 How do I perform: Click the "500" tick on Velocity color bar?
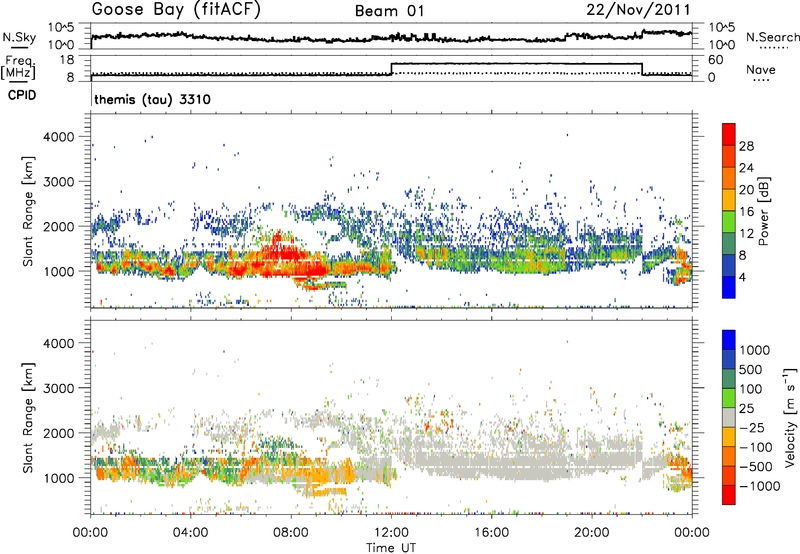coord(750,369)
